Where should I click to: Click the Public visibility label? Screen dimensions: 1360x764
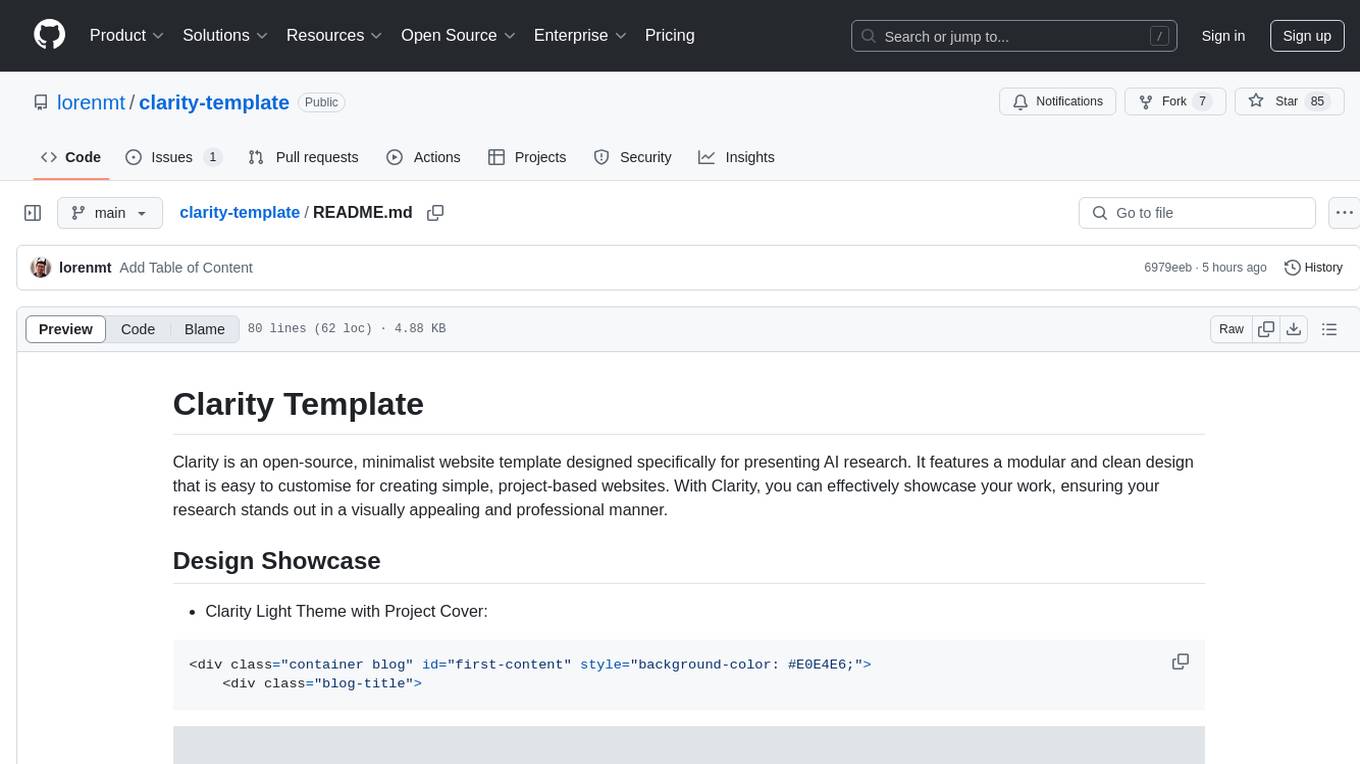click(321, 102)
